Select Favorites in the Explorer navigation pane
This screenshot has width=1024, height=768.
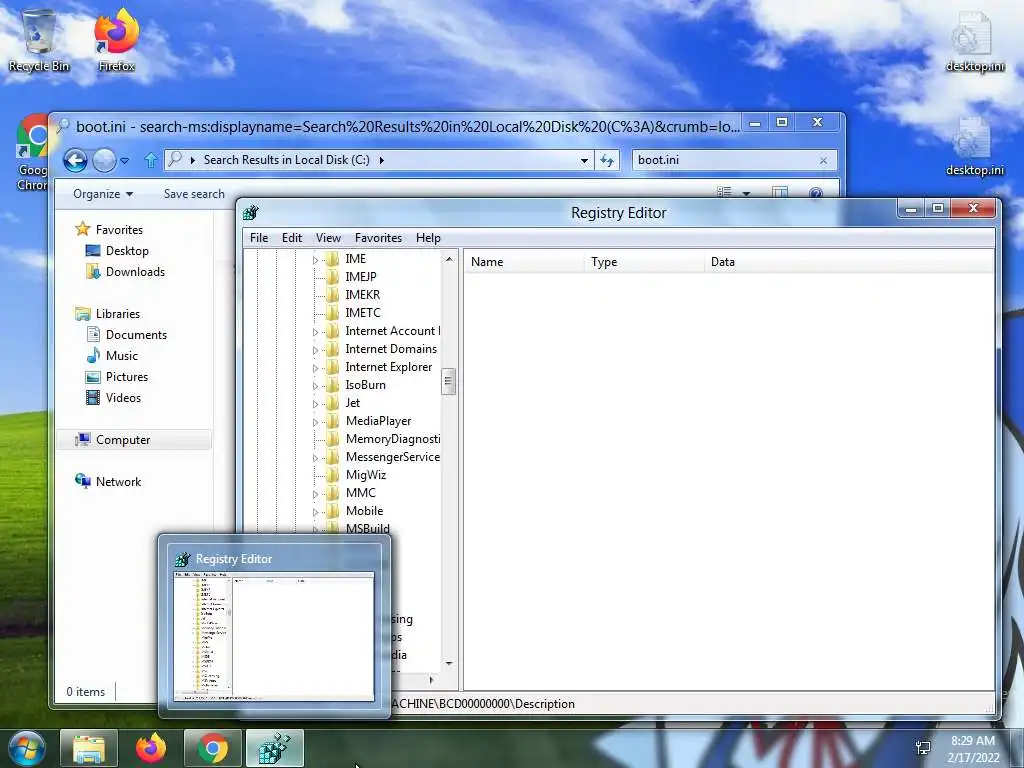pyautogui.click(x=119, y=230)
